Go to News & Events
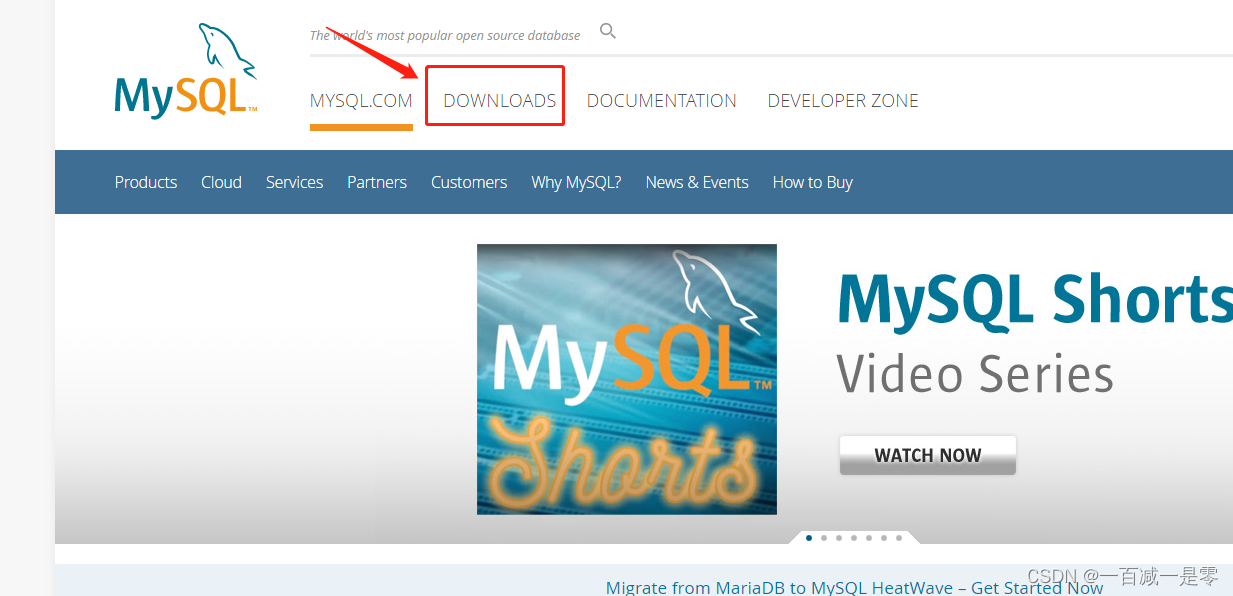This screenshot has height=596, width=1233. [697, 182]
